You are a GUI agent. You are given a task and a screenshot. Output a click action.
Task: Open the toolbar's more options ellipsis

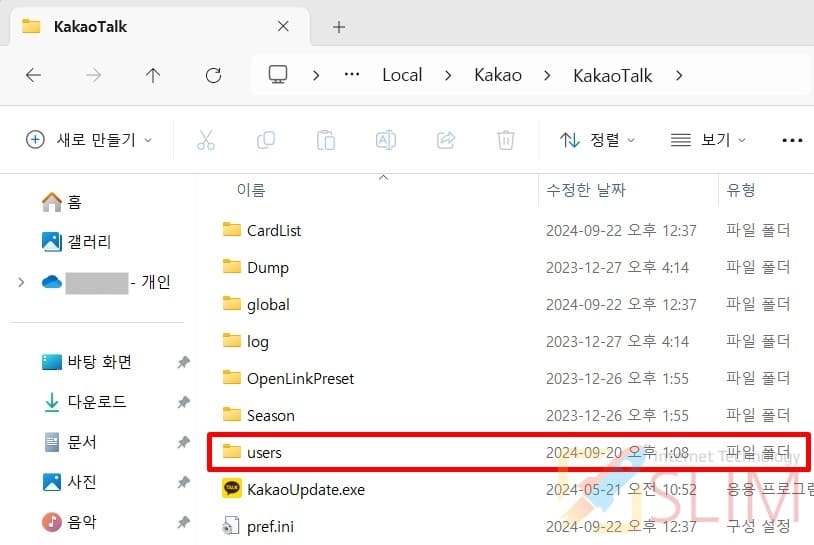pos(792,140)
